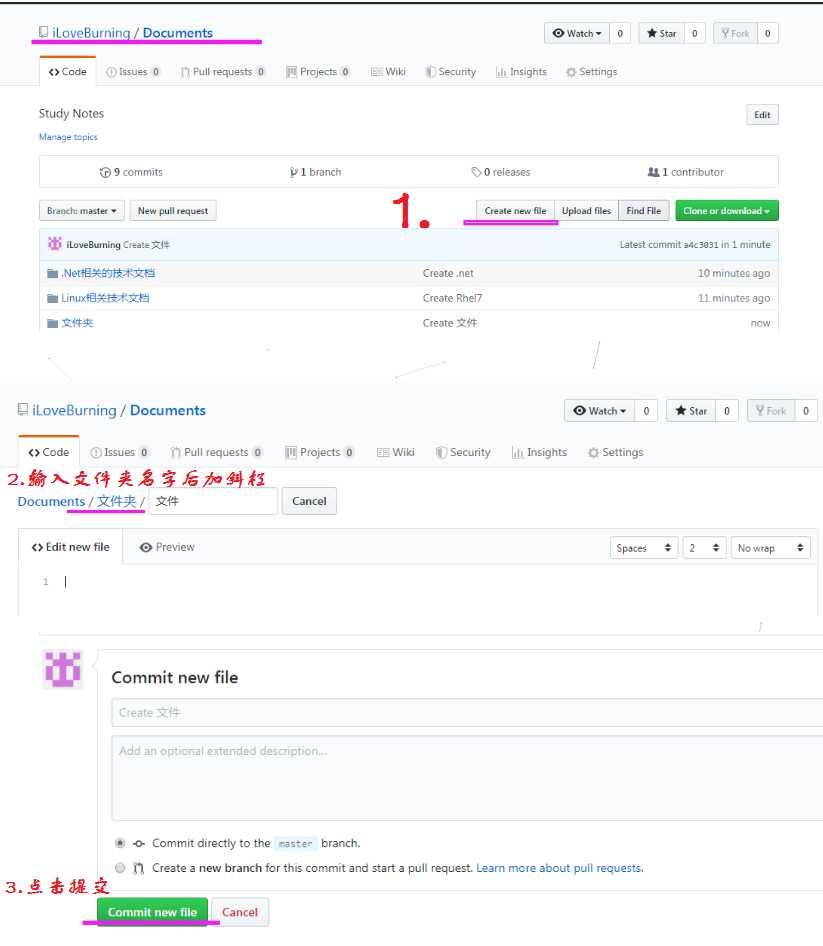Star the repository in upper header
Image resolution: width=823 pixels, height=946 pixels.
click(661, 33)
